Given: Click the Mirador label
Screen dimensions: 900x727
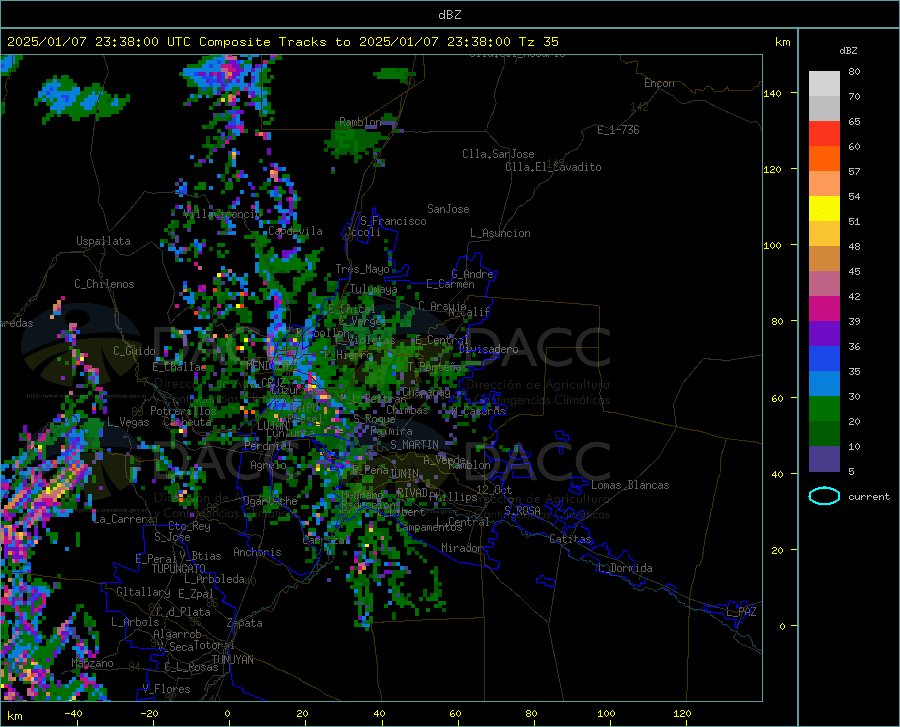Looking at the screenshot, I should (x=462, y=548).
